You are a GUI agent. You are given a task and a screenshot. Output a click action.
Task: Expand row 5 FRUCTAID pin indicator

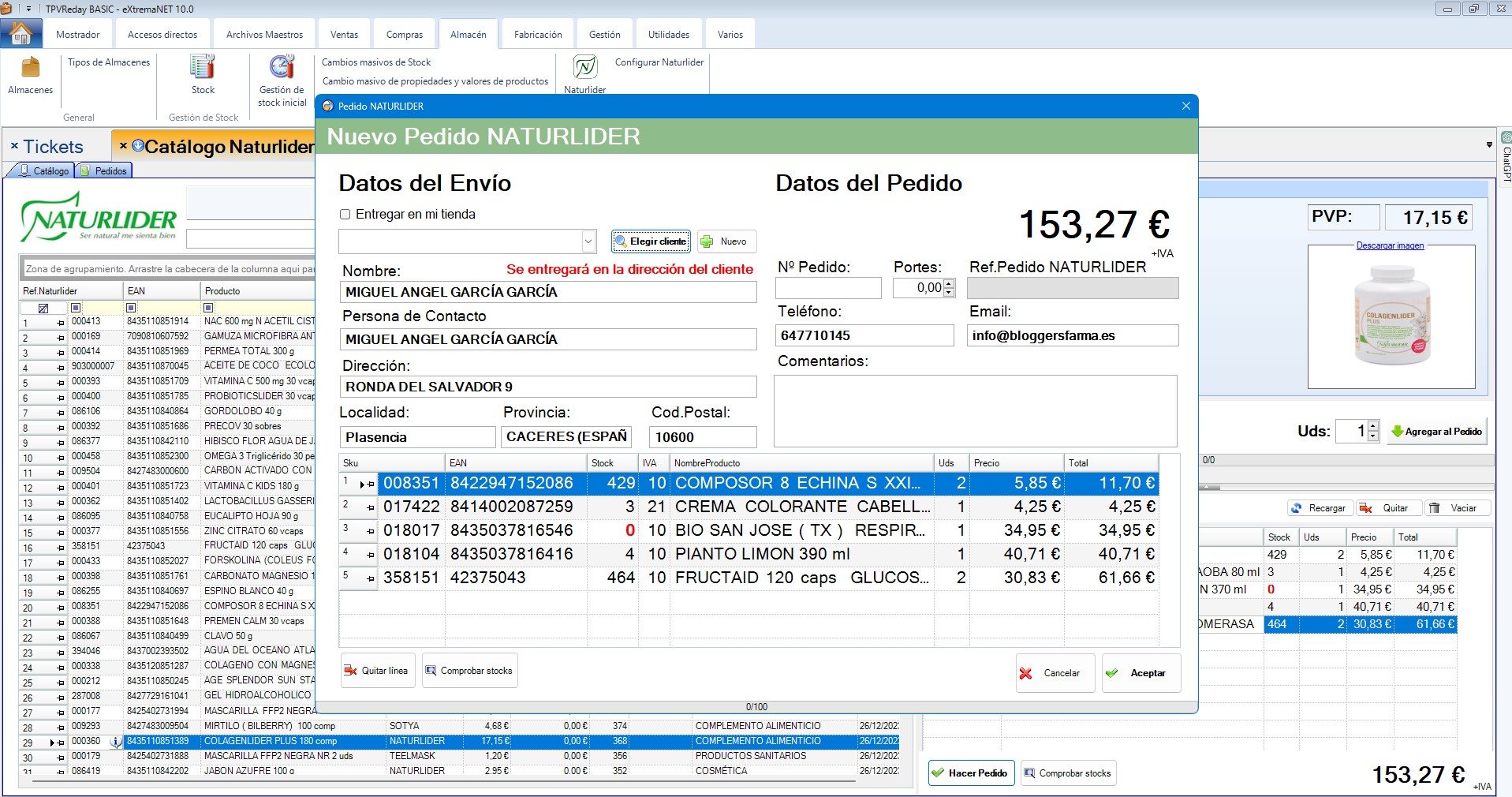[370, 579]
